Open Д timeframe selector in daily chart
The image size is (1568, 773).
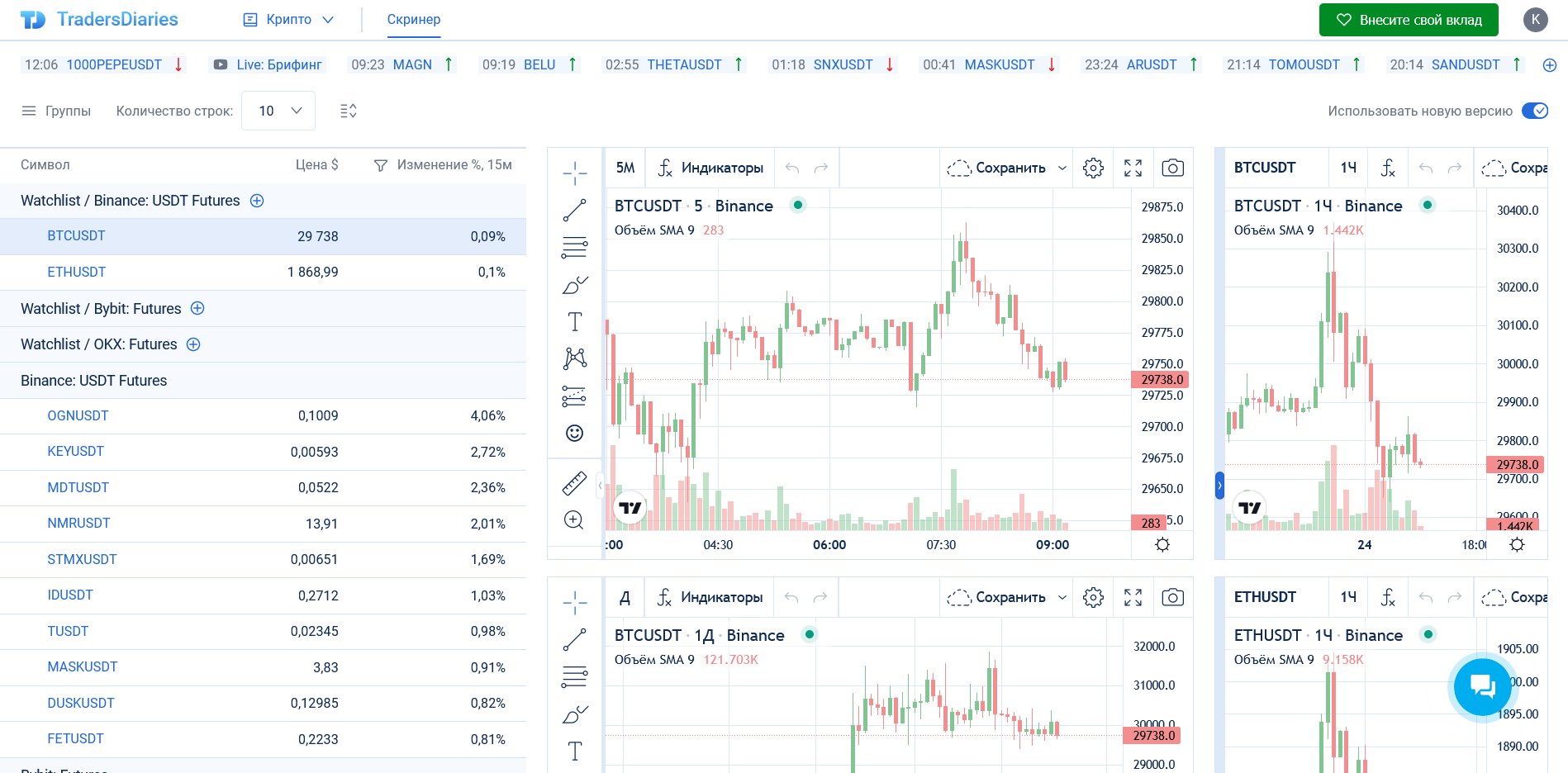click(x=625, y=597)
